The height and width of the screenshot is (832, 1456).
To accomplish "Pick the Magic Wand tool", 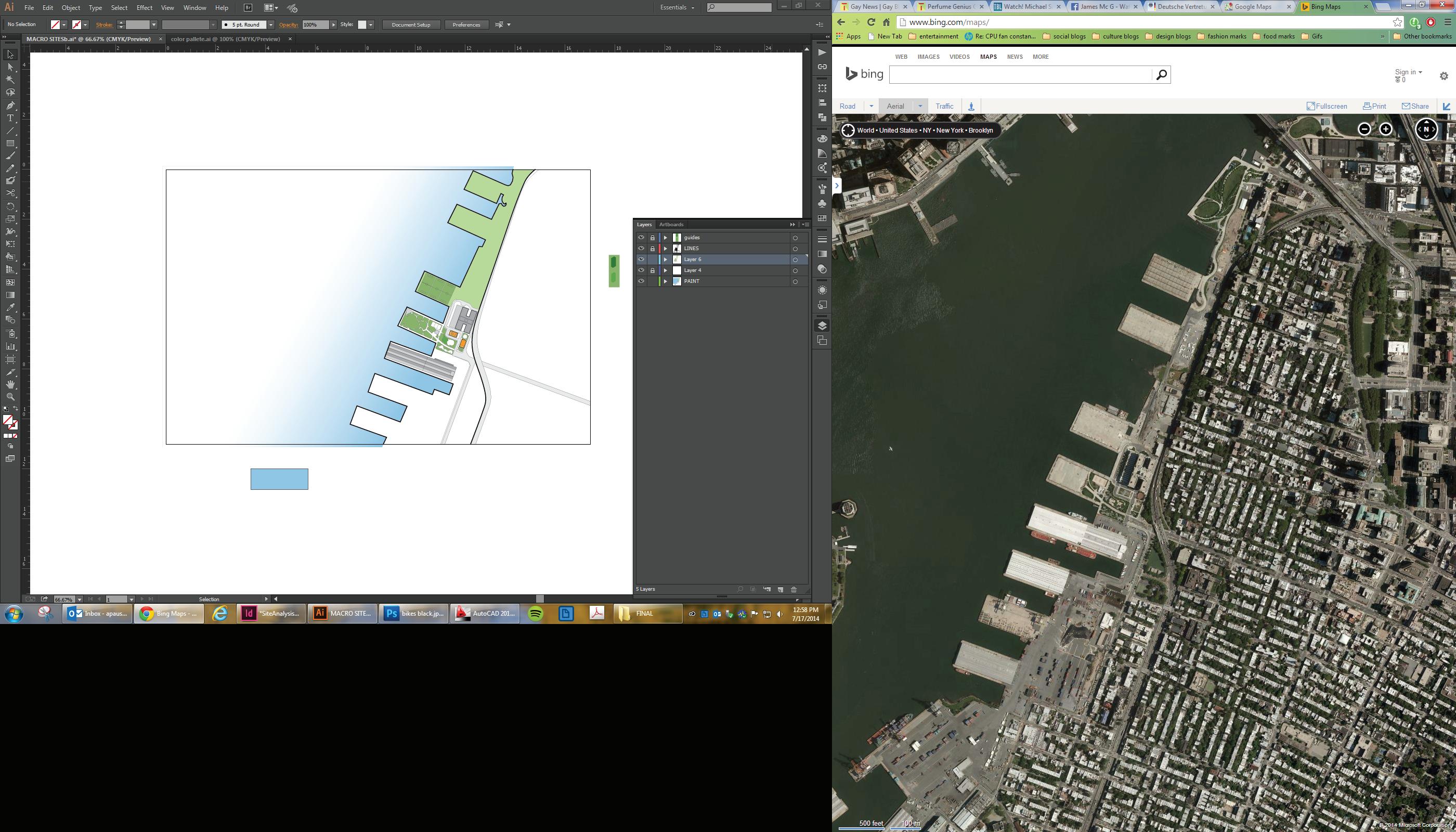I will [x=10, y=80].
